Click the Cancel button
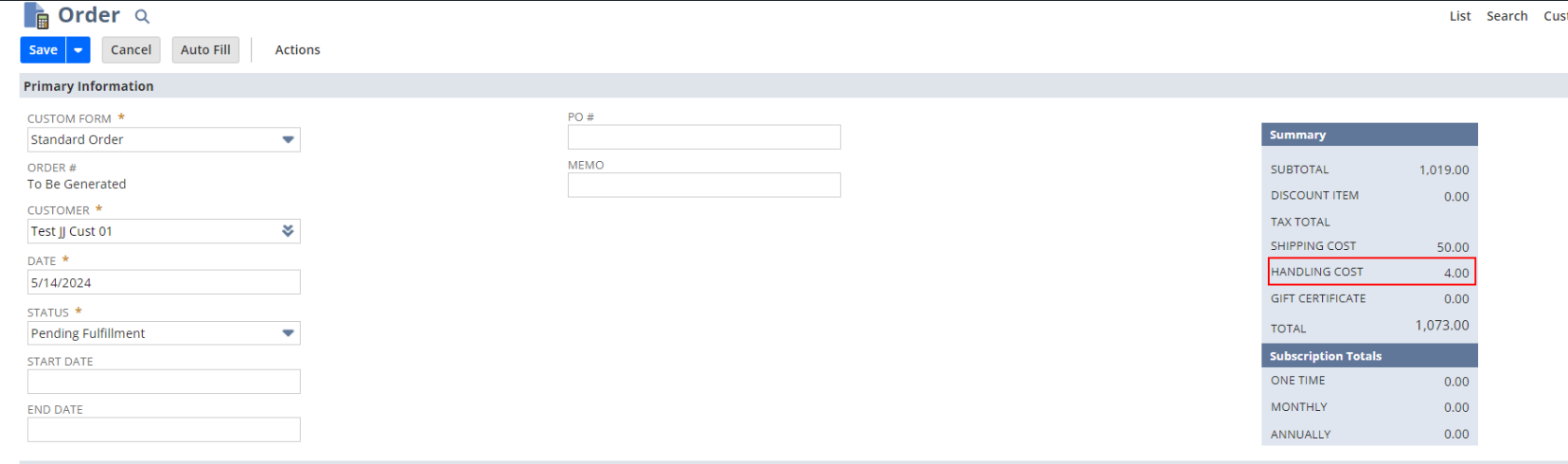1568x464 pixels. click(x=131, y=50)
